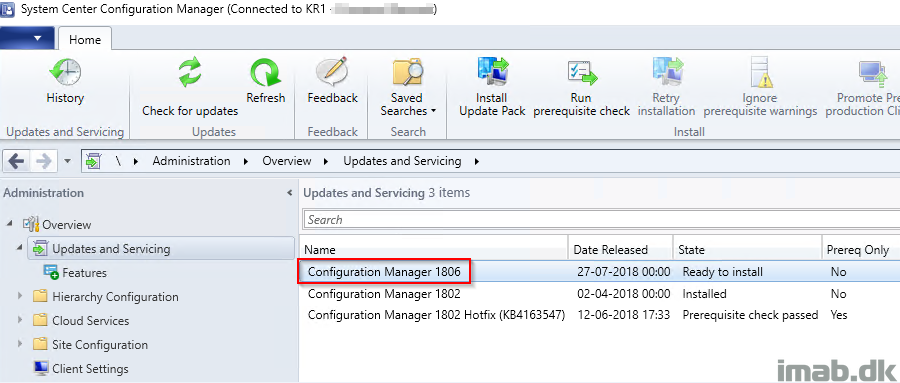Open the History ribbon button
This screenshot has height=383, width=900.
pyautogui.click(x=64, y=82)
